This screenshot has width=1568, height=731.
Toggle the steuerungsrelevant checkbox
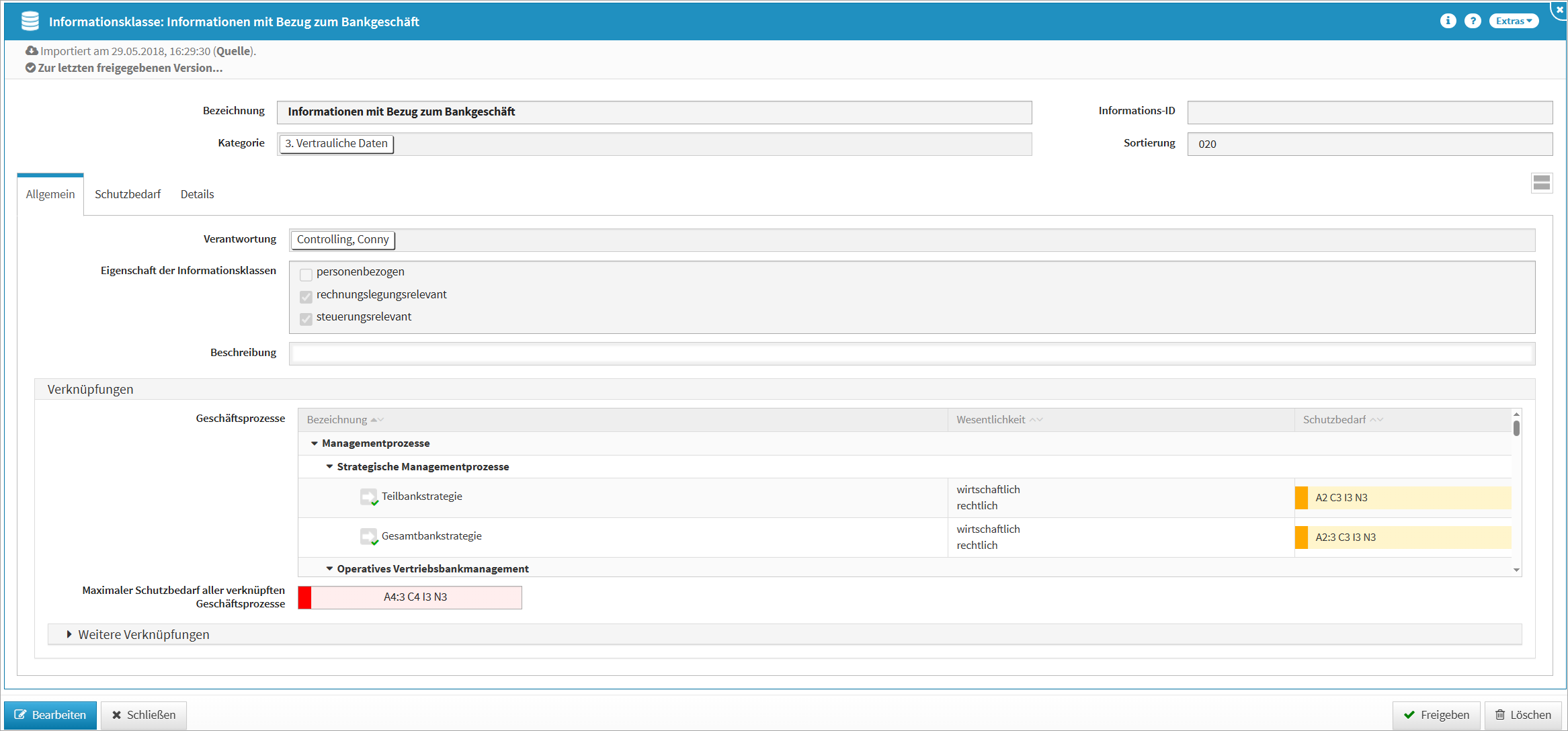306,318
